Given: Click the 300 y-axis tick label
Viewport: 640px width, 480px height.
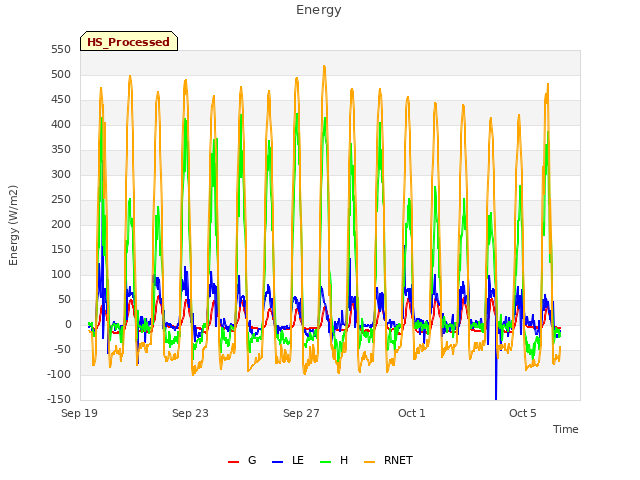Looking at the screenshot, I should [x=61, y=175].
